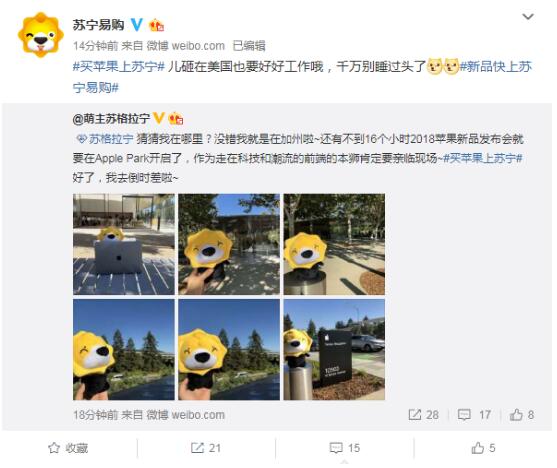Click the original post comment icon 17
This screenshot has height=468, width=557.
click(x=474, y=415)
